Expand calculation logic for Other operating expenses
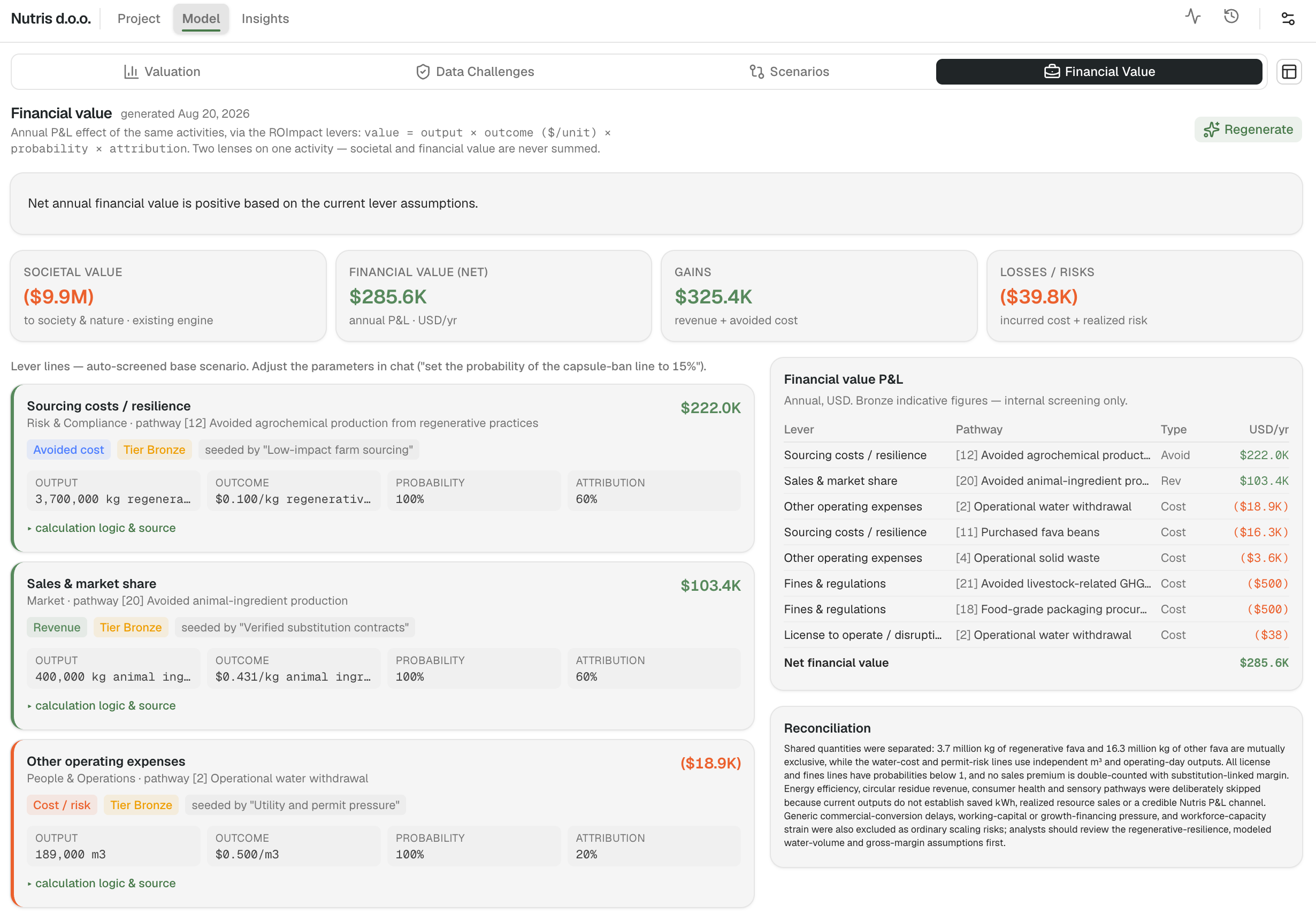 [x=101, y=883]
